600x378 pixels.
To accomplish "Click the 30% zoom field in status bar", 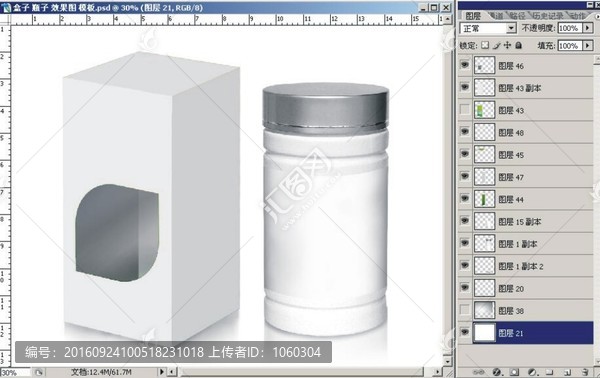I will click(15, 372).
